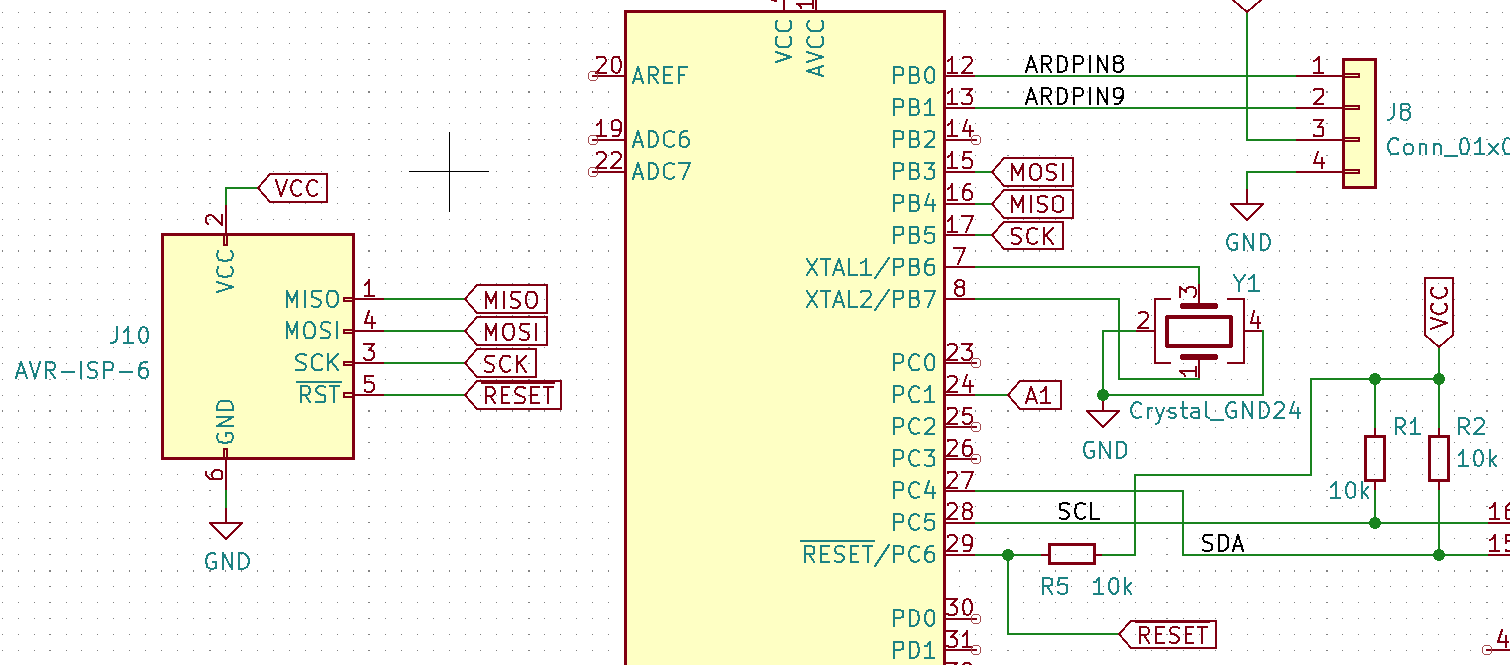Image resolution: width=1510 pixels, height=665 pixels.
Task: Select the RESET label wired to J10 pin 5
Action: 514,395
